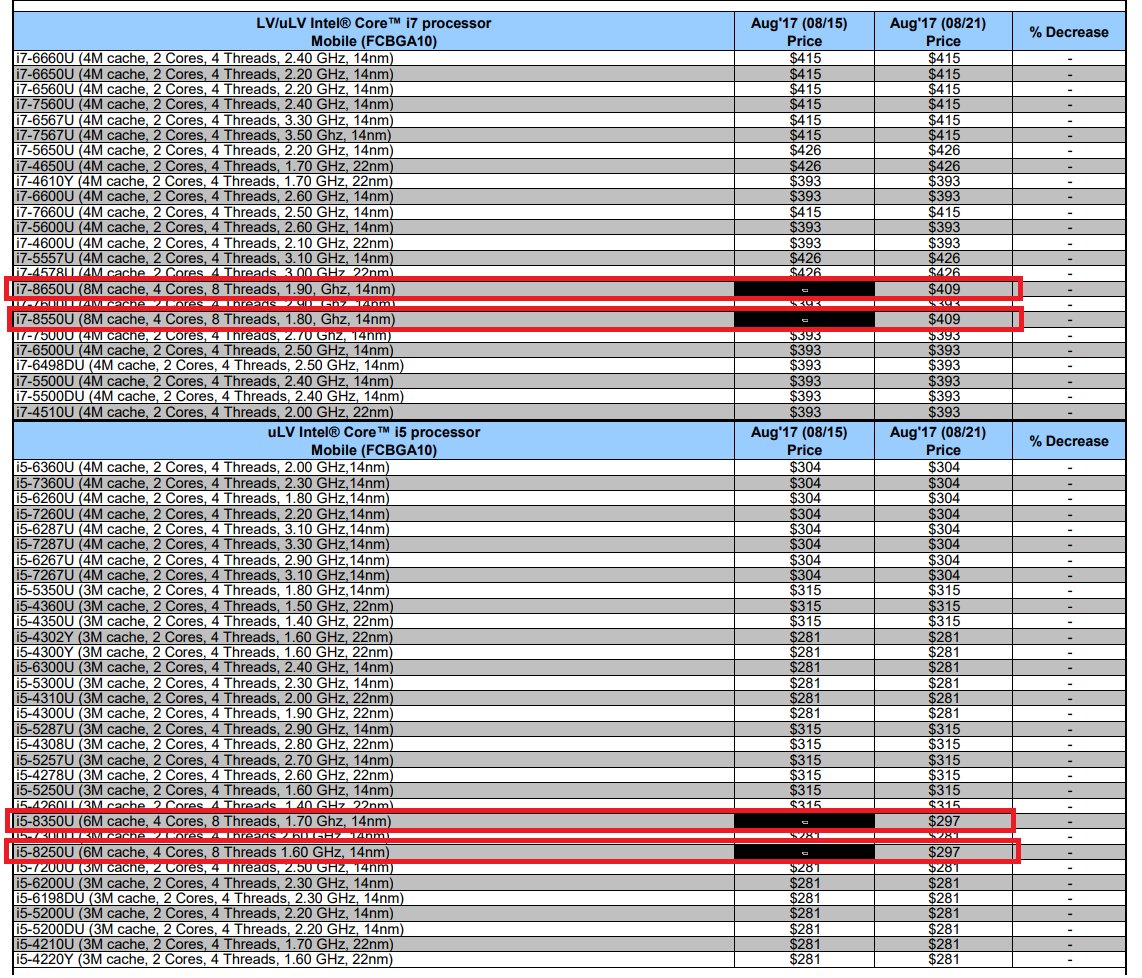Select the i7-5557U 3.10 GHz entry
The height and width of the screenshot is (978, 1142).
[205, 259]
